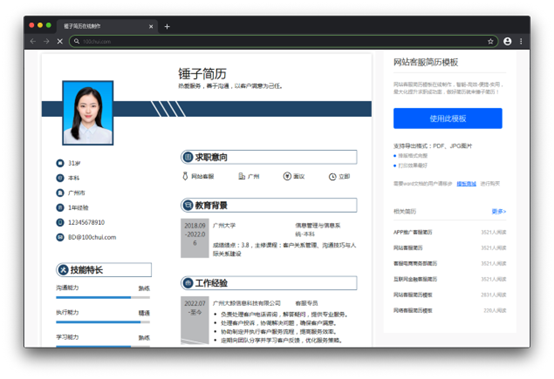Click the BD@100chui.com email text

(92, 237)
